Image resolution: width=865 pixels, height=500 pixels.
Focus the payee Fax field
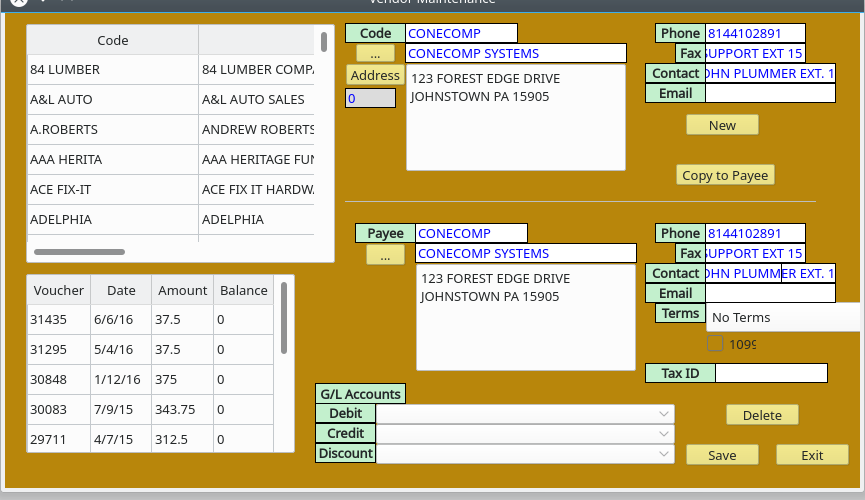pyautogui.click(x=755, y=253)
